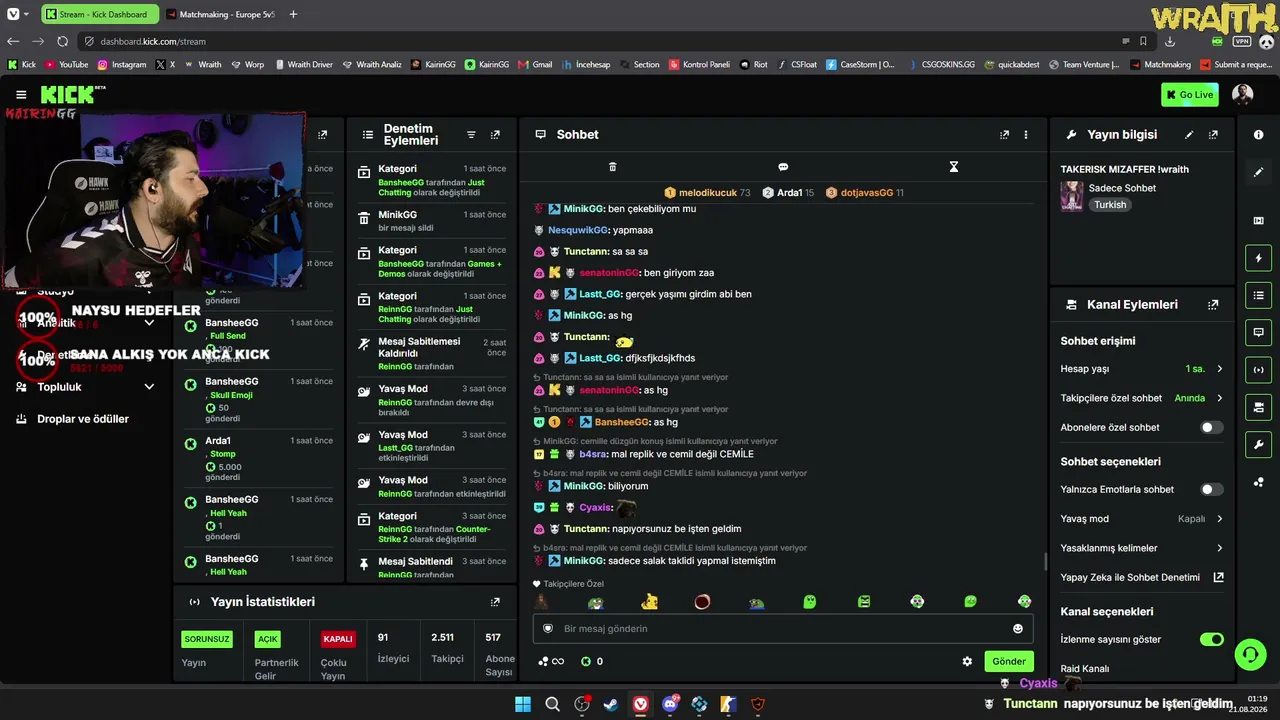1280x720 pixels.
Task: Toggle Abonelere özel sohbet switch
Action: click(x=1211, y=427)
